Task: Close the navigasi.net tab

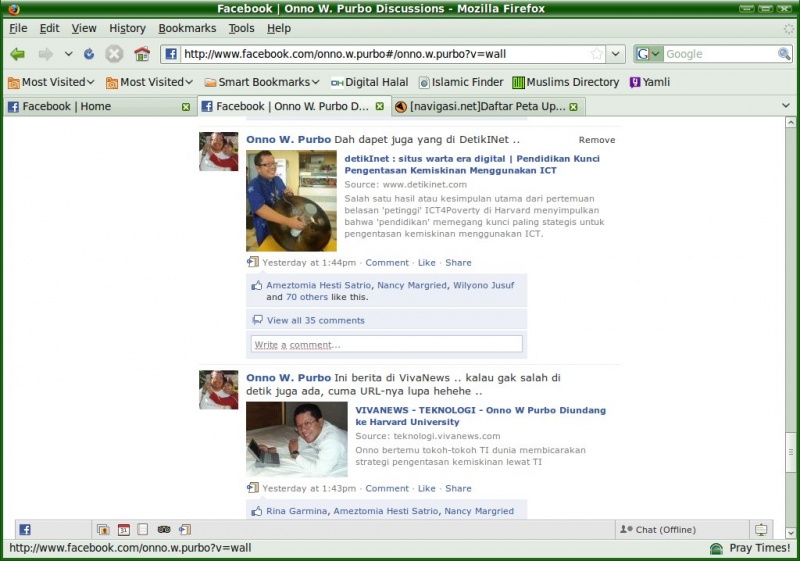Action: (x=575, y=106)
